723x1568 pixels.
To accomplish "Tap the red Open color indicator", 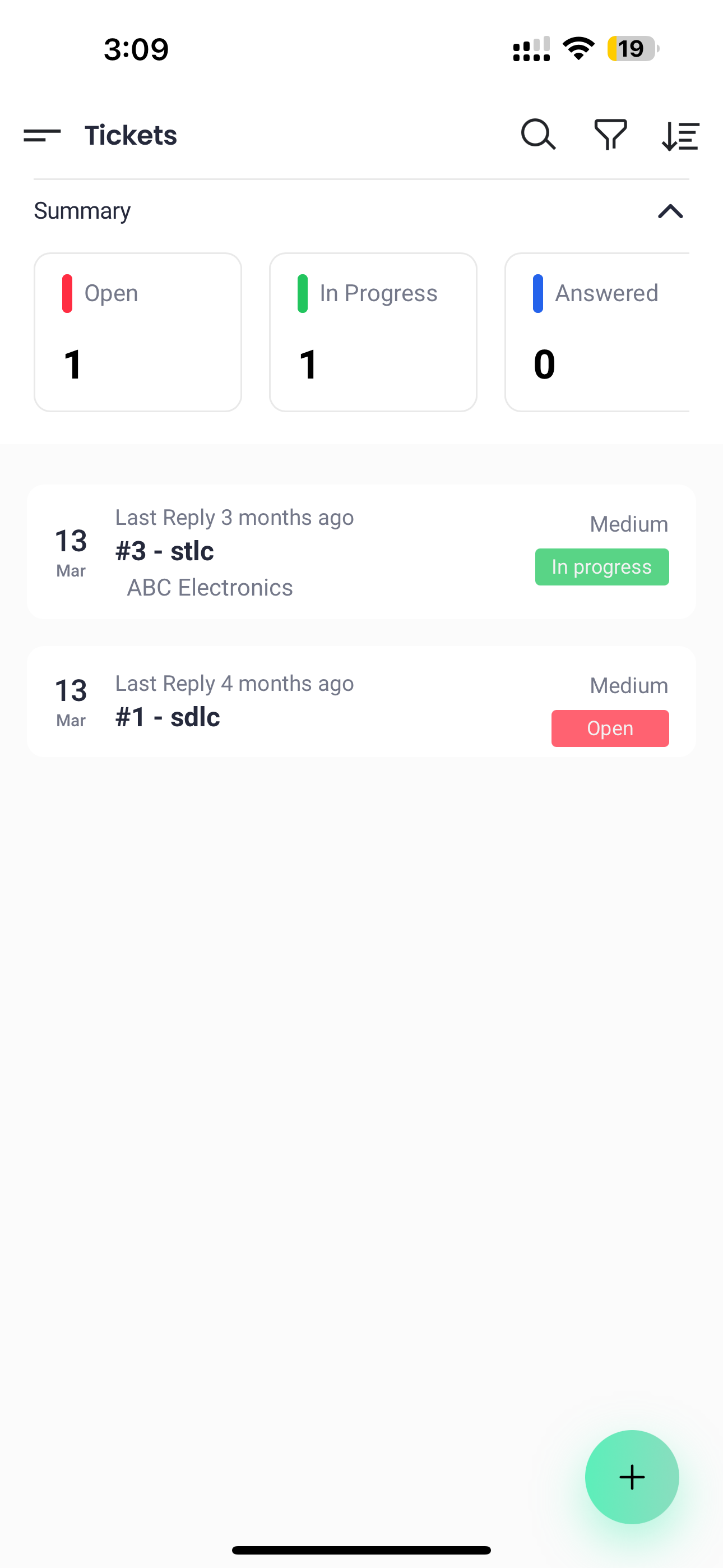I will click(67, 293).
